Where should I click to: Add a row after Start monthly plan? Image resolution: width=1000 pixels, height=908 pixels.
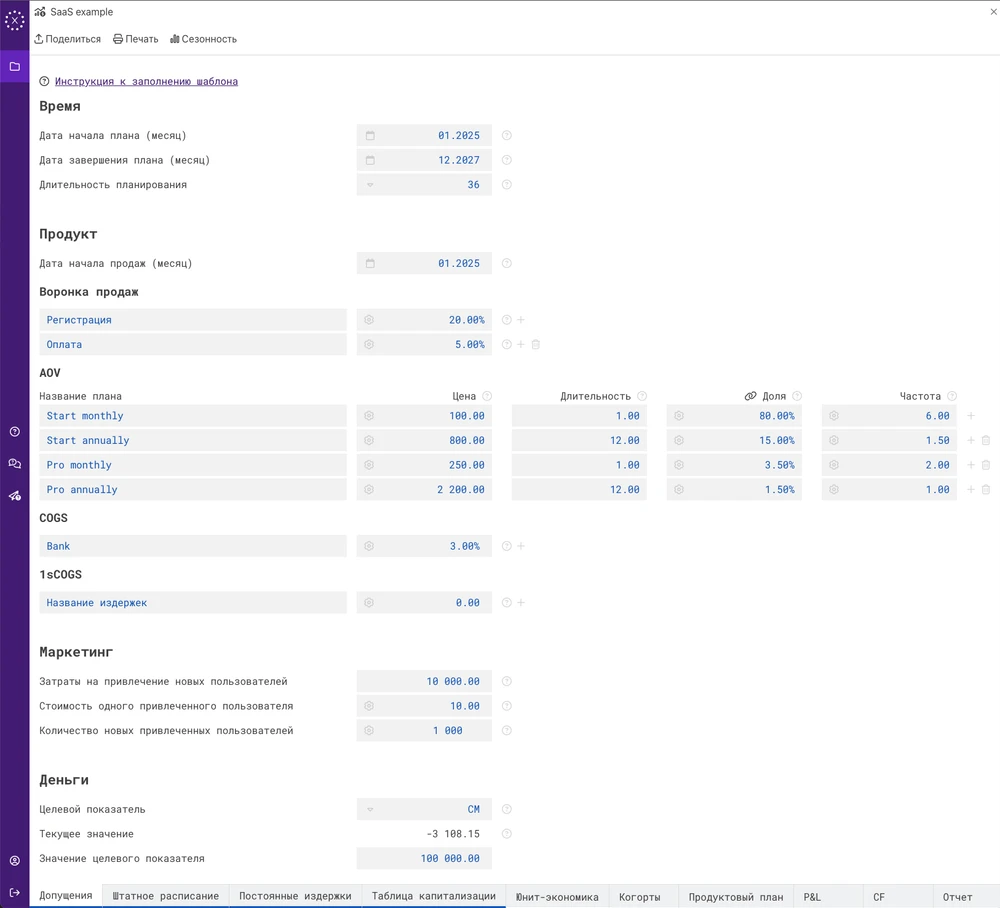[x=970, y=416]
